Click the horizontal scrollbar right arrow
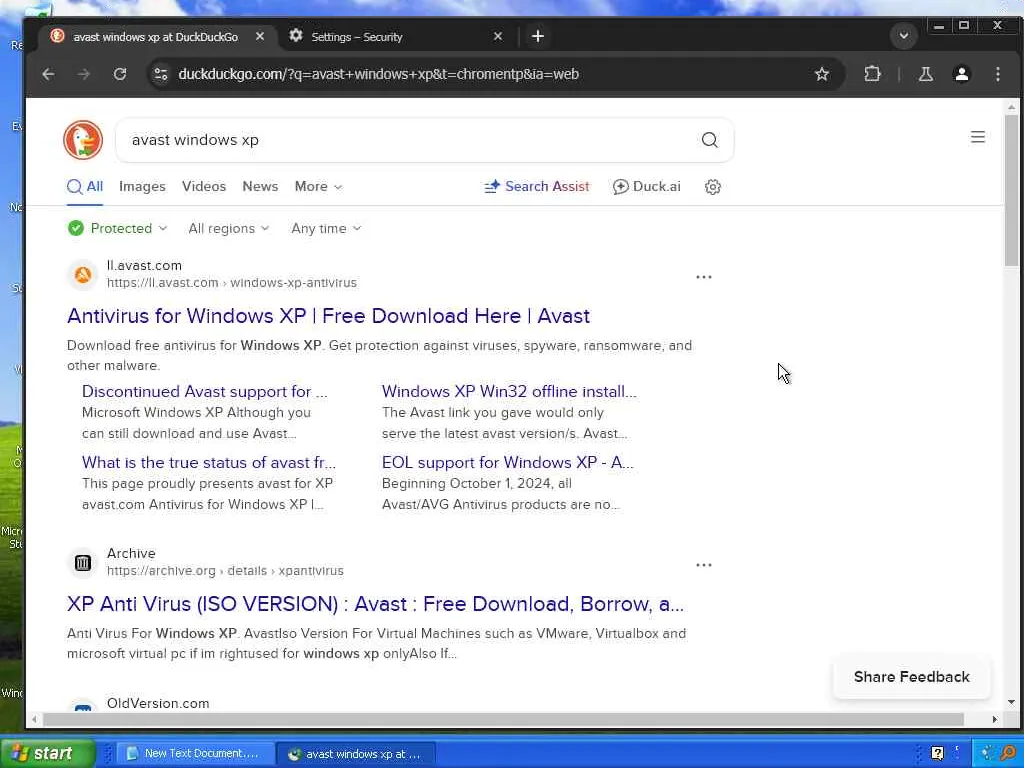This screenshot has height=768, width=1024. click(x=994, y=719)
